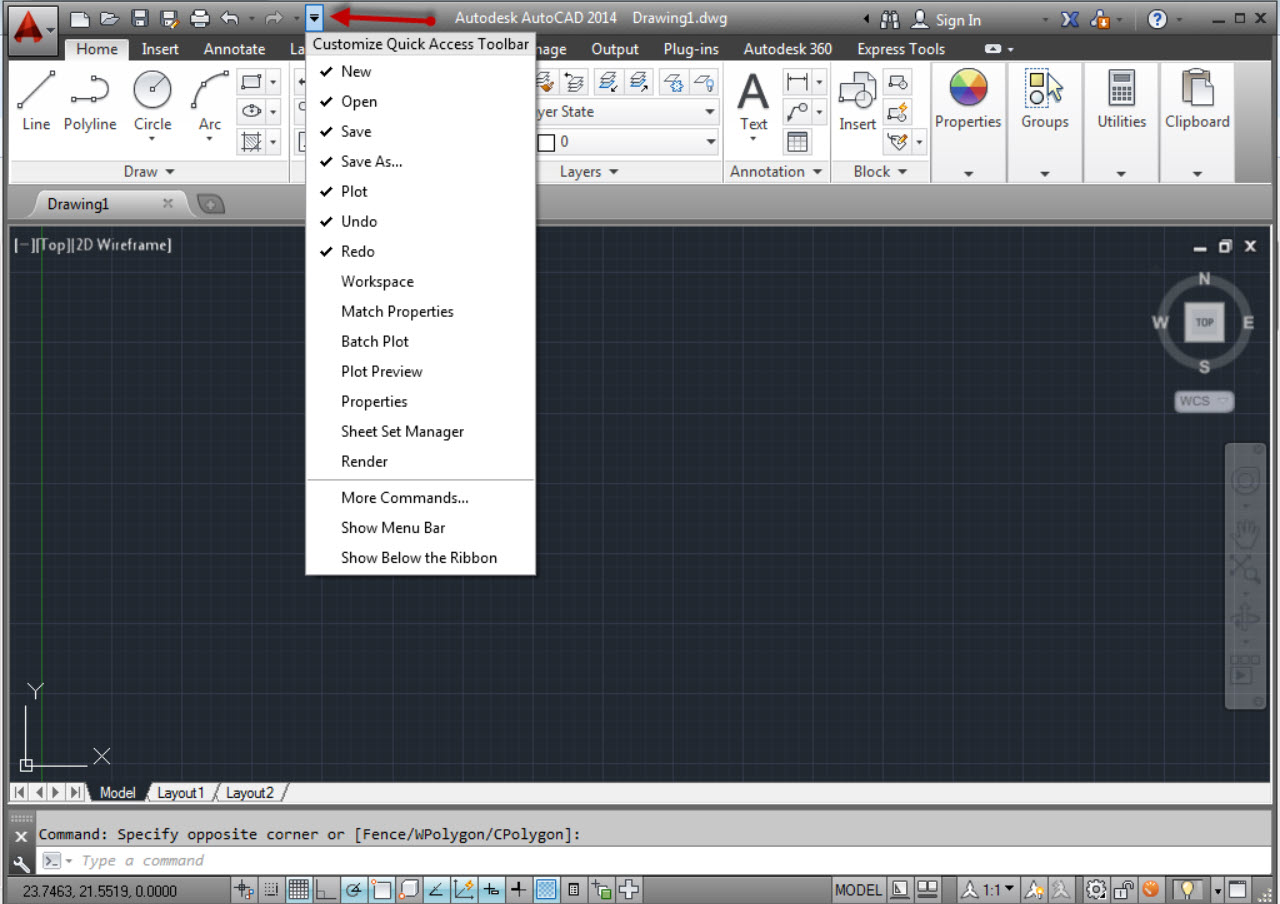The height and width of the screenshot is (904, 1280).
Task: Click the [2D Wireframe] visual style control
Action: [x=121, y=245]
